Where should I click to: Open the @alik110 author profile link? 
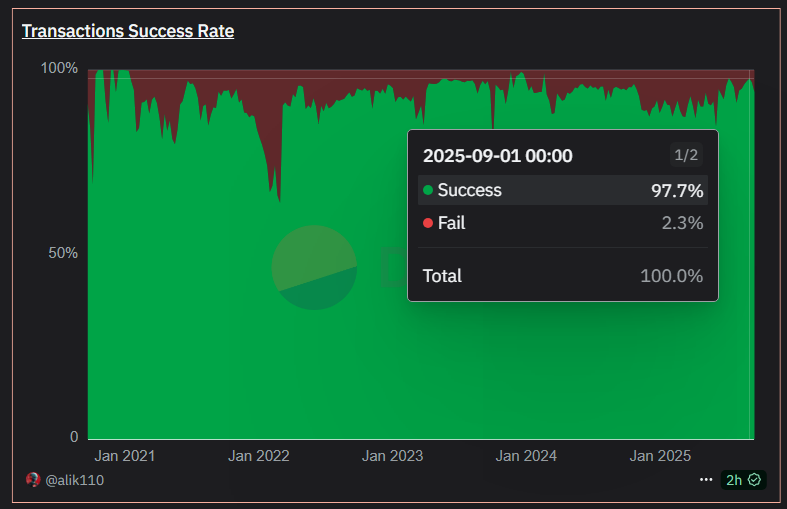pos(74,480)
